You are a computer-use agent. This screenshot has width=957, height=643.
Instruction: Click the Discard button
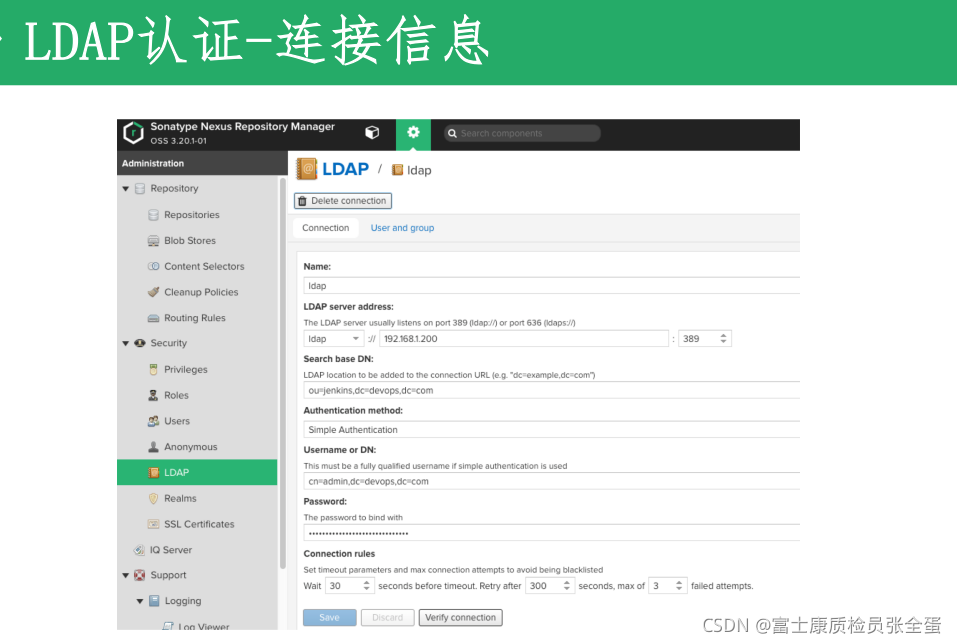tap(388, 617)
